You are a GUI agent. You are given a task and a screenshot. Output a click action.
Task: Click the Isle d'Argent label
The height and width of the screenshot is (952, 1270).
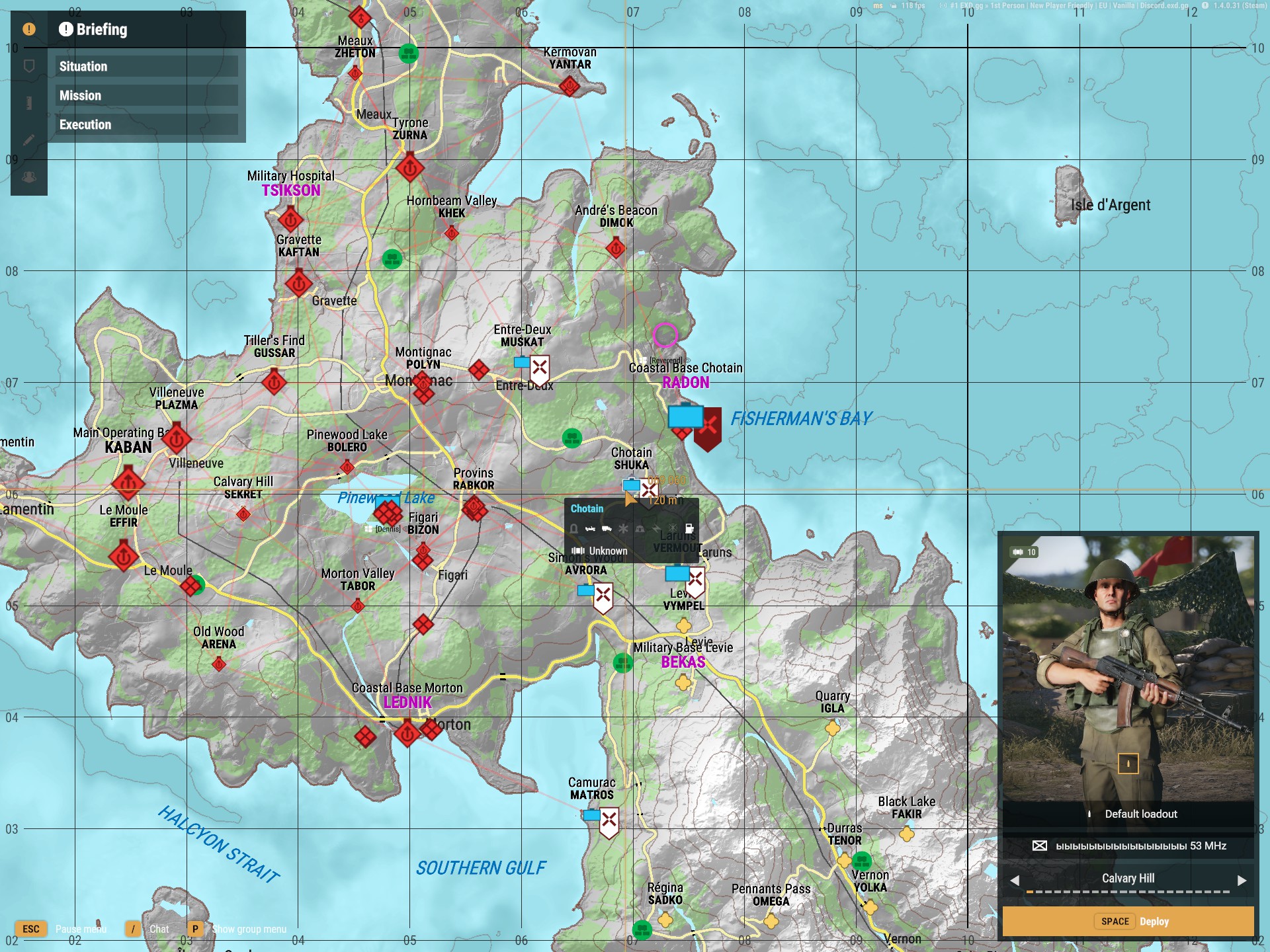(x=1111, y=205)
